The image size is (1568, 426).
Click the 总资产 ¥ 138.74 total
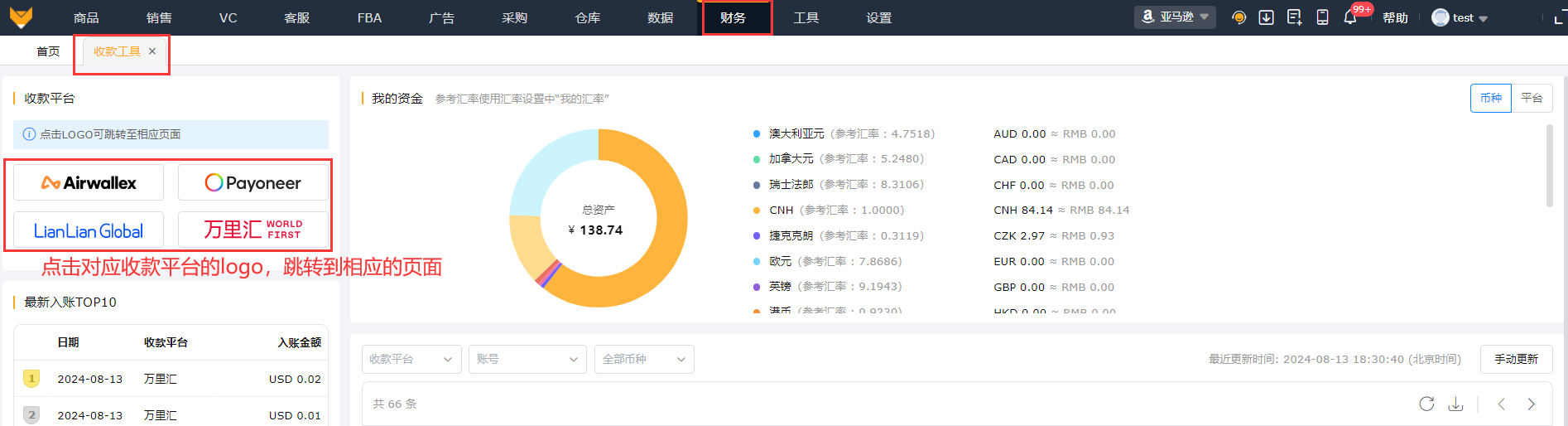pos(596,220)
